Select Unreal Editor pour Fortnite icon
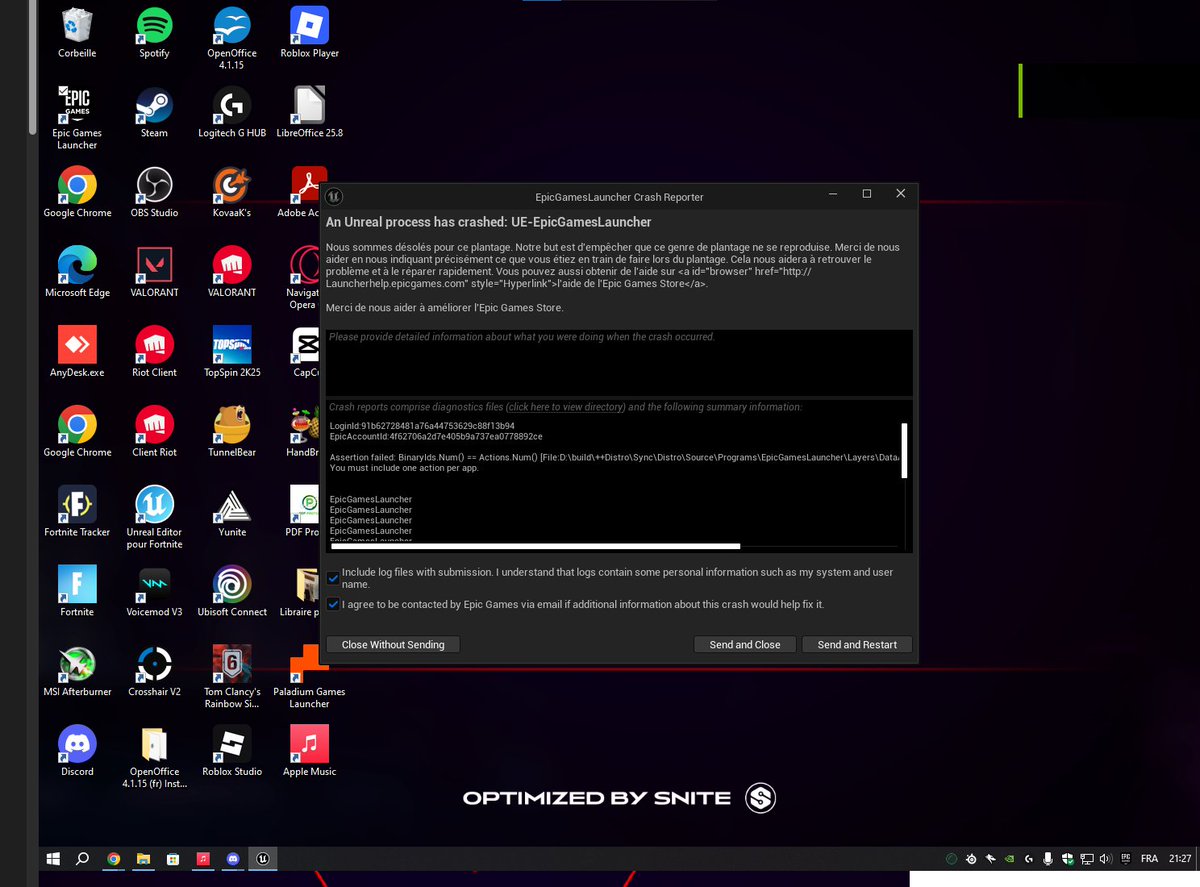Image resolution: width=1200 pixels, height=887 pixels. [x=154, y=518]
